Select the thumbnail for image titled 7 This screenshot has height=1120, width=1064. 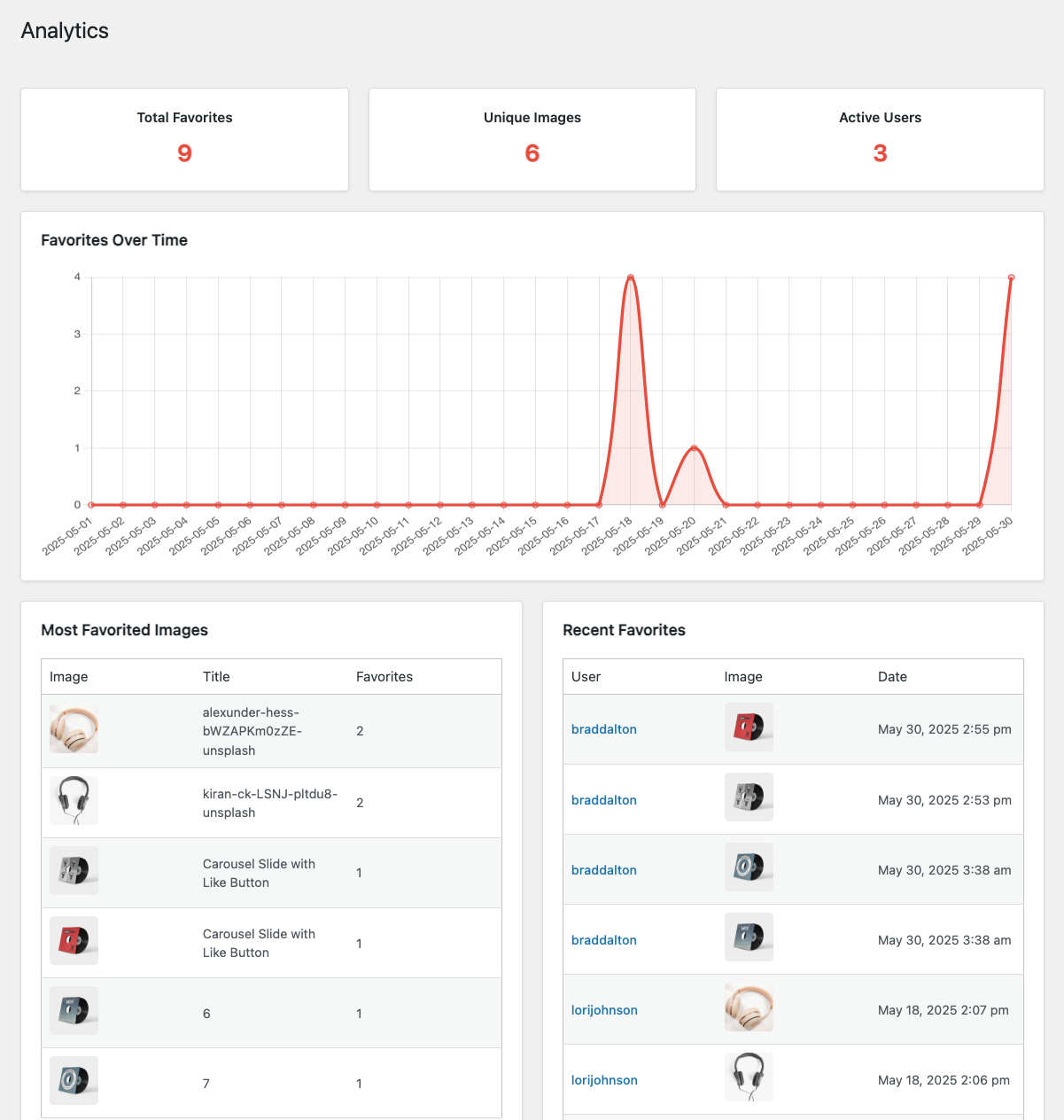click(x=74, y=1080)
